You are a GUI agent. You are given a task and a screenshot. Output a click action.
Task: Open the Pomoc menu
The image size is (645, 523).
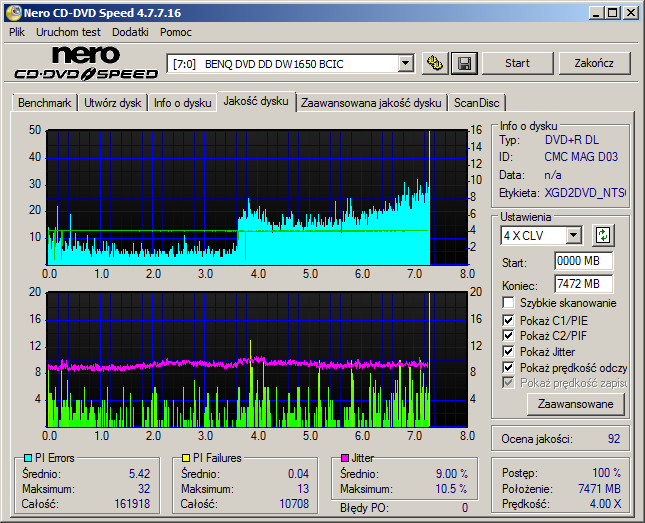pyautogui.click(x=176, y=32)
